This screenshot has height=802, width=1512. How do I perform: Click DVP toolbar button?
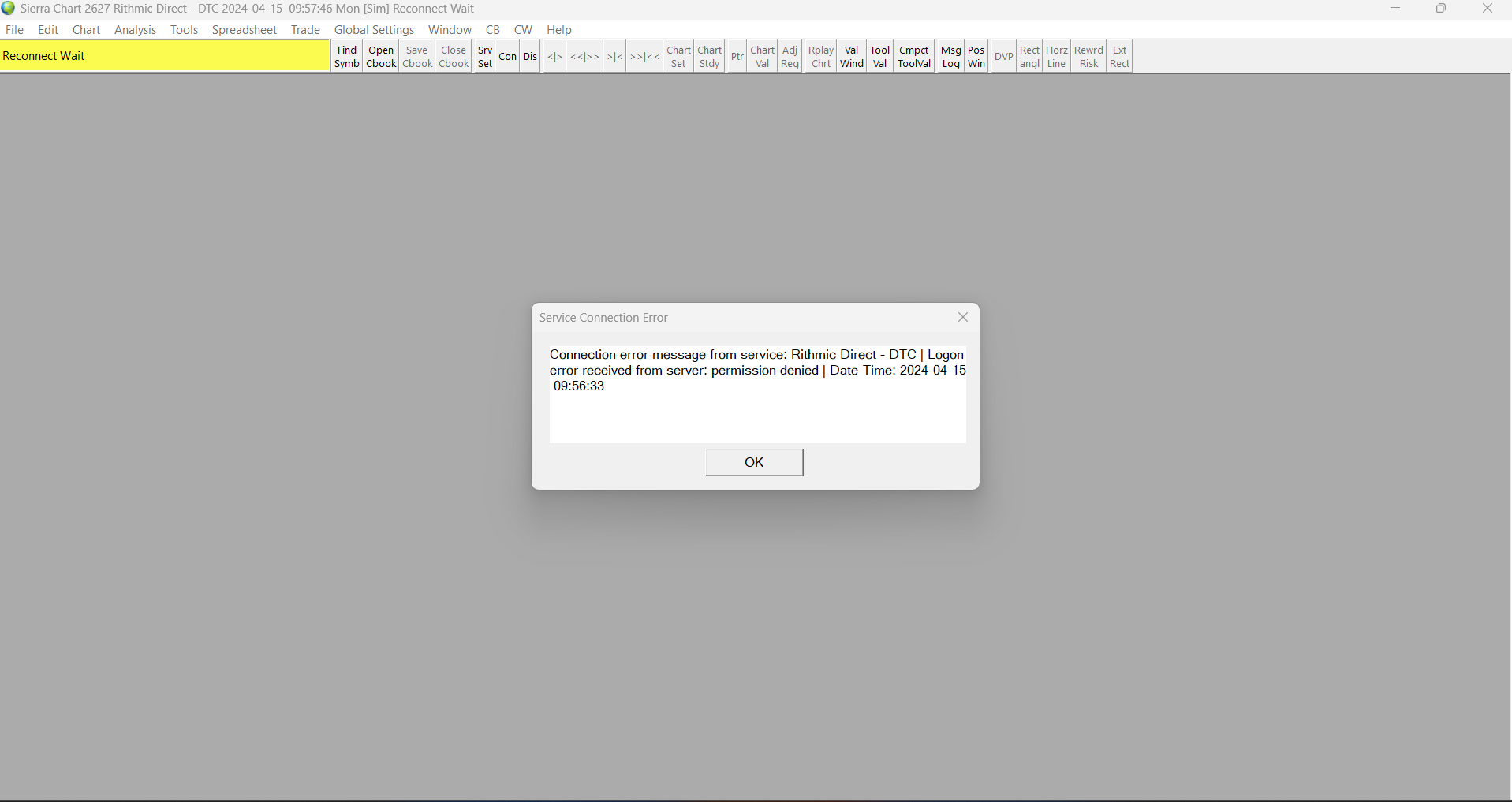coord(1003,57)
